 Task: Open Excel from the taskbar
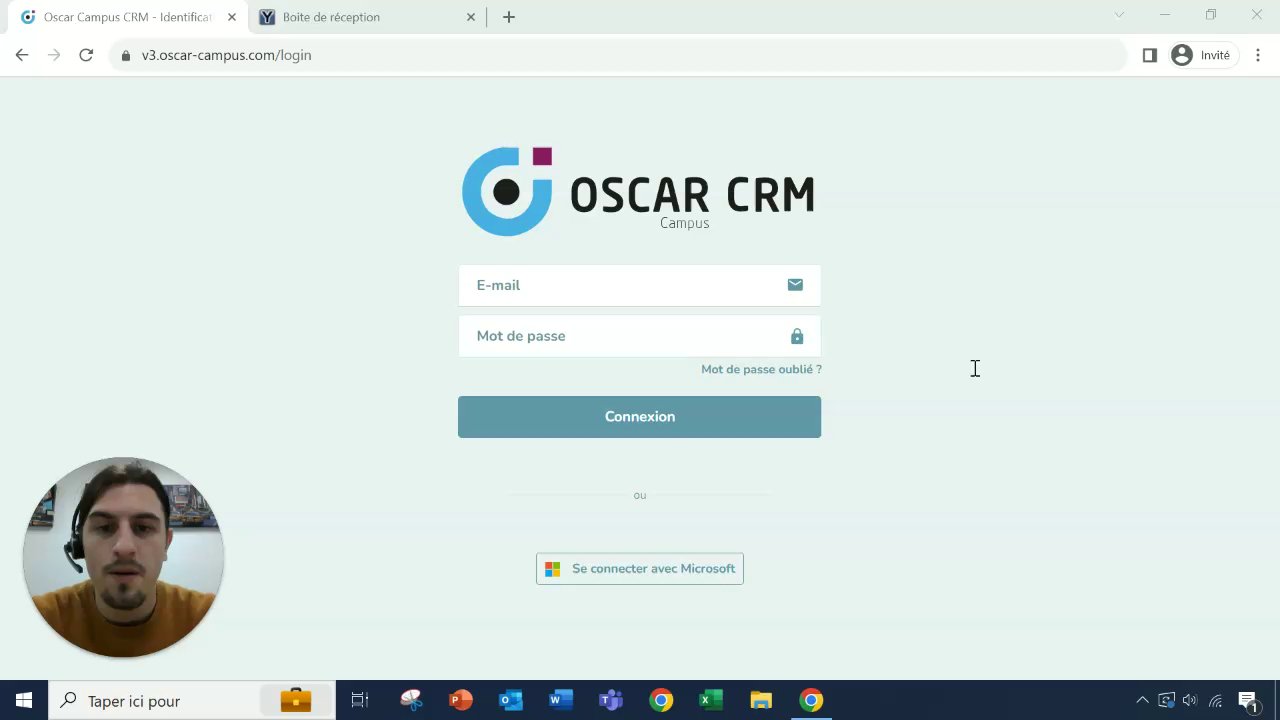(x=711, y=701)
